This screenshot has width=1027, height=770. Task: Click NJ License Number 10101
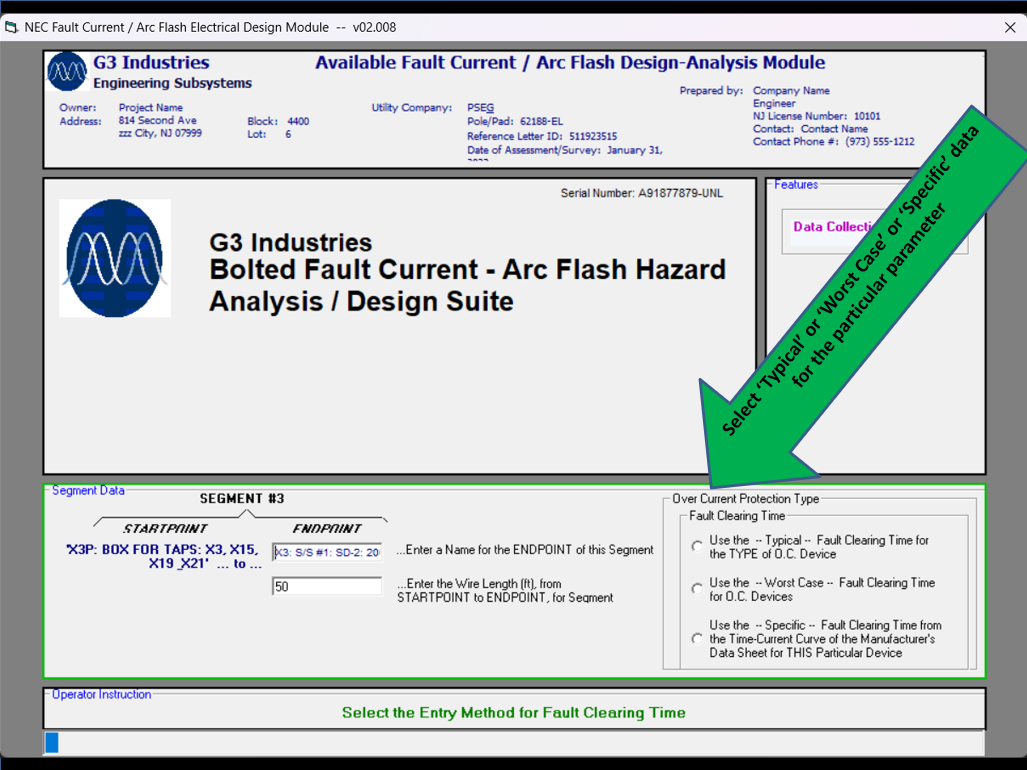coord(816,116)
